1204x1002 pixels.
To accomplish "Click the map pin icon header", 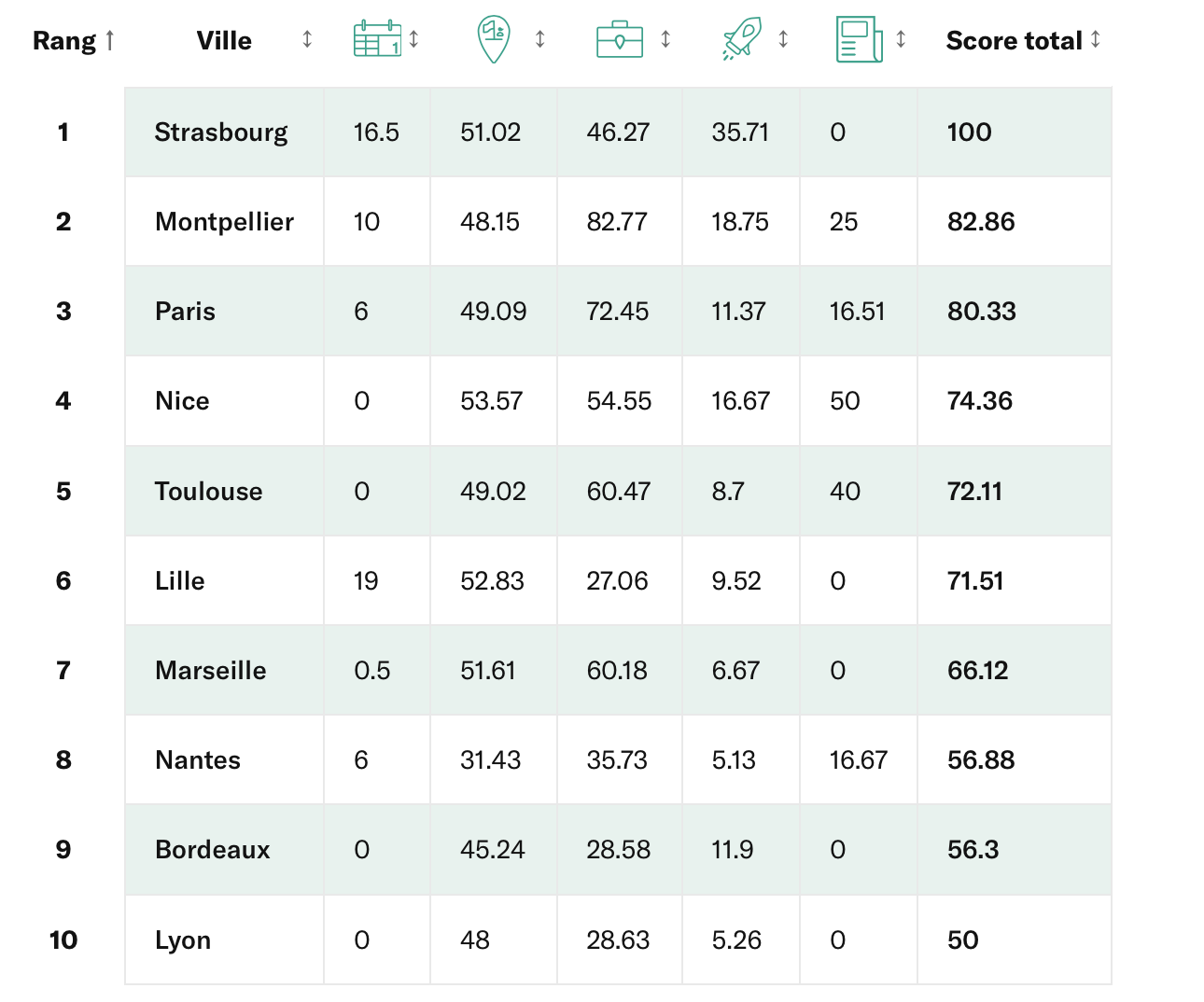I will pos(493,39).
